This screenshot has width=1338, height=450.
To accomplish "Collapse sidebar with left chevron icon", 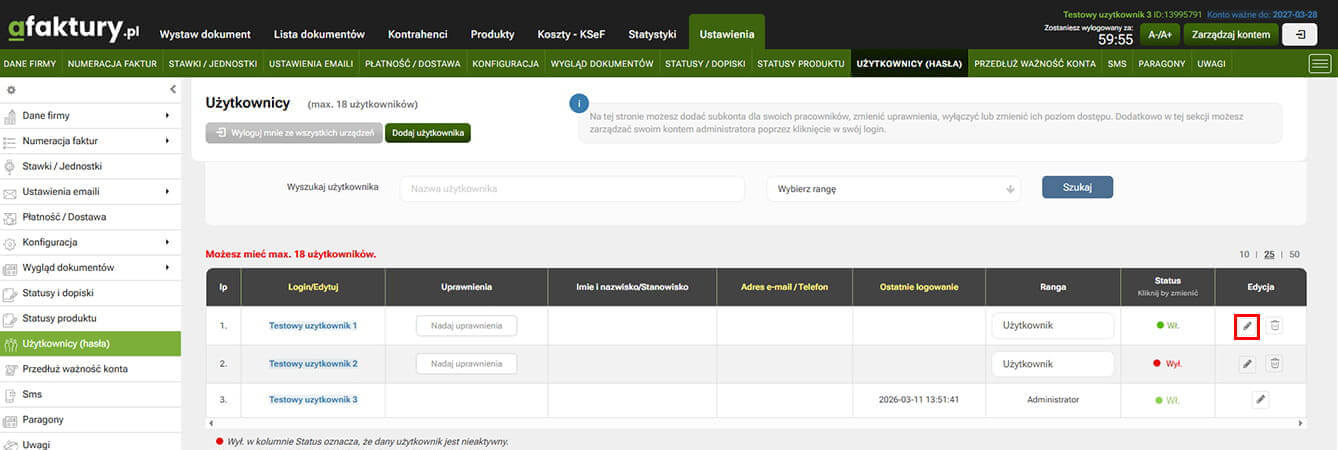I will (x=172, y=90).
